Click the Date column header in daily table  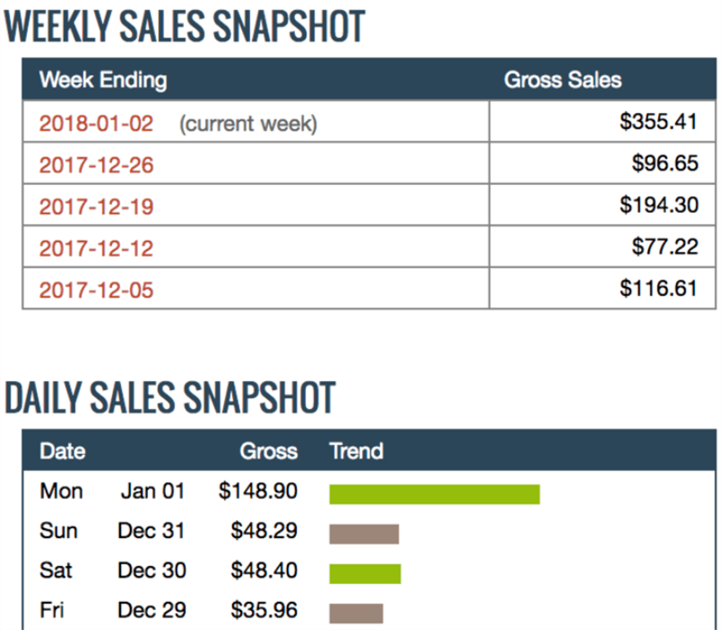62,451
